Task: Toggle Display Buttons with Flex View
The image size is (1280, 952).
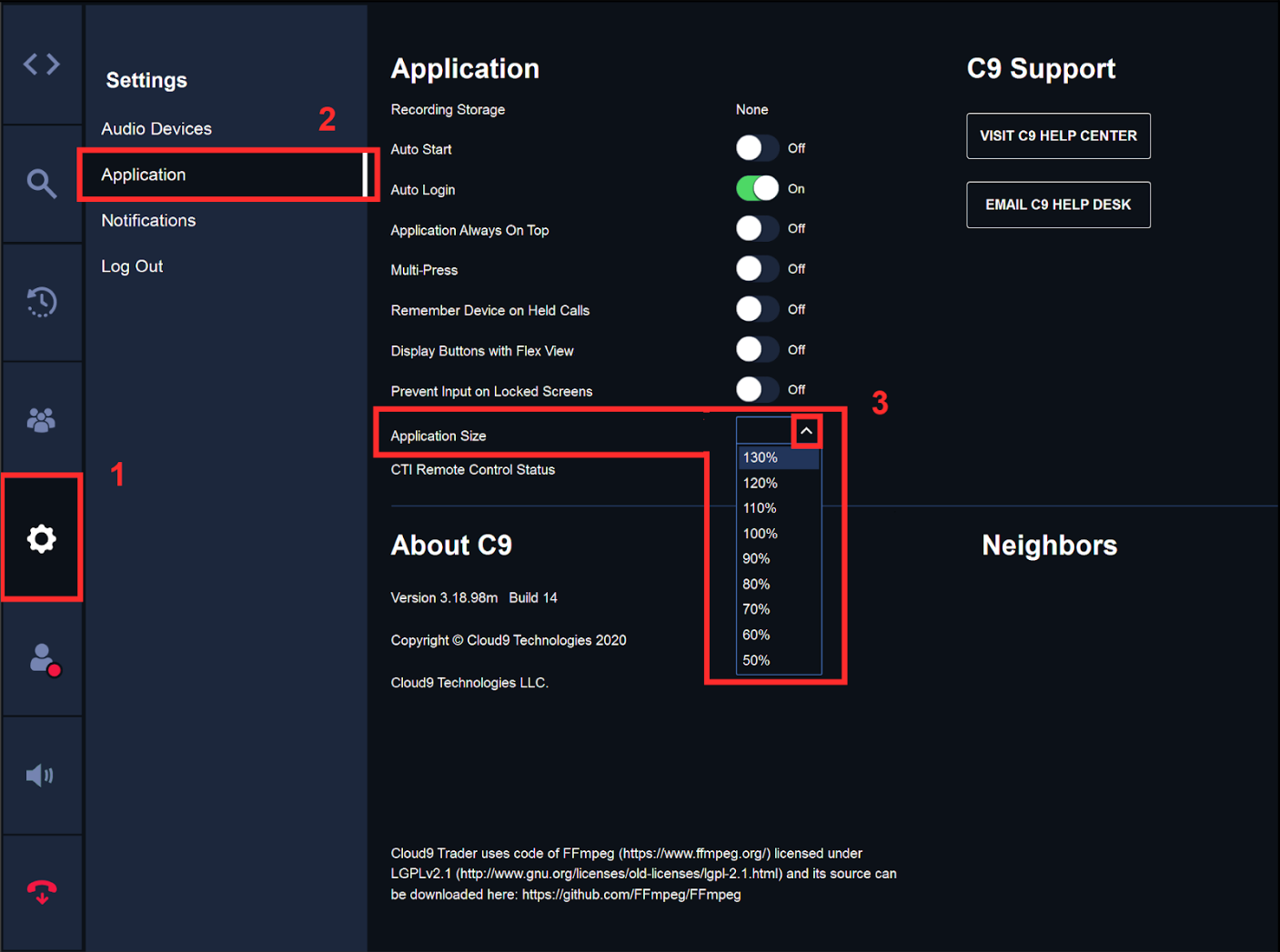Action: [757, 349]
